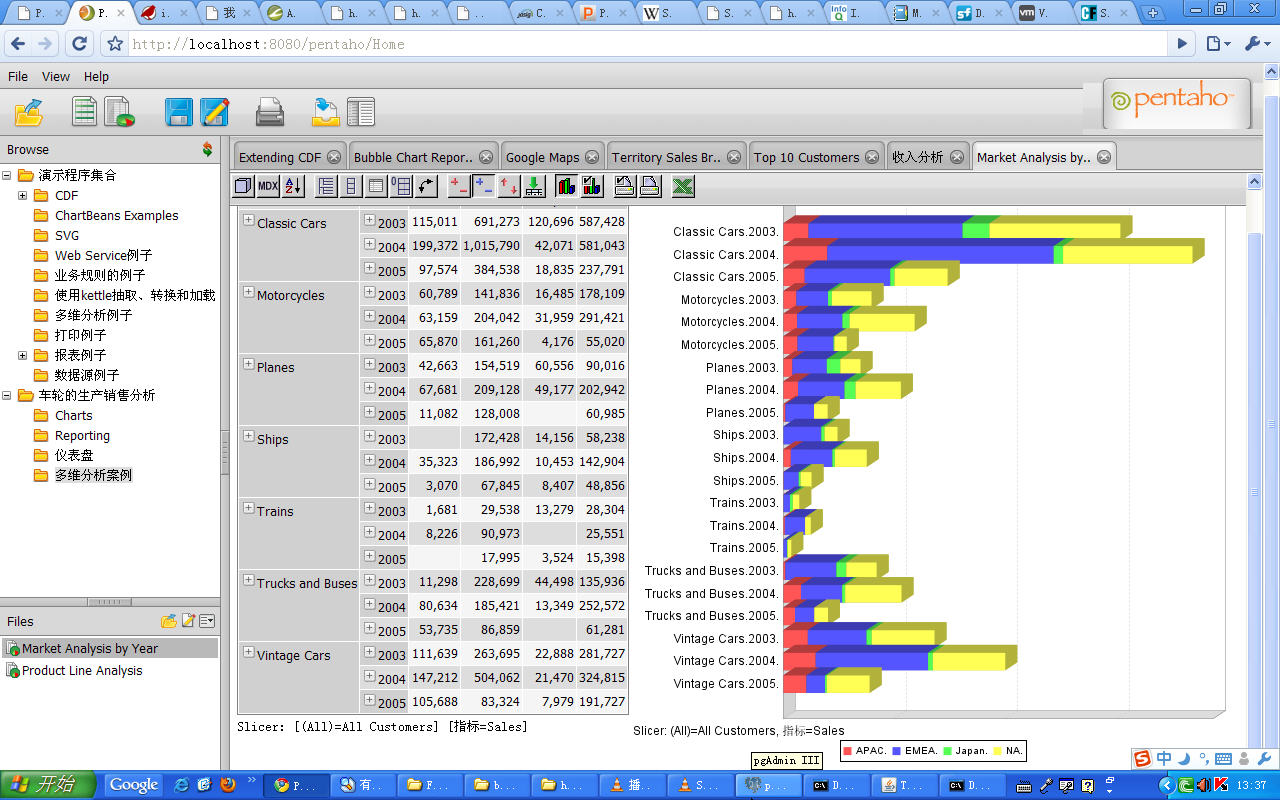1280x800 pixels.
Task: Switch to the Google Maps tab
Action: pyautogui.click(x=542, y=157)
